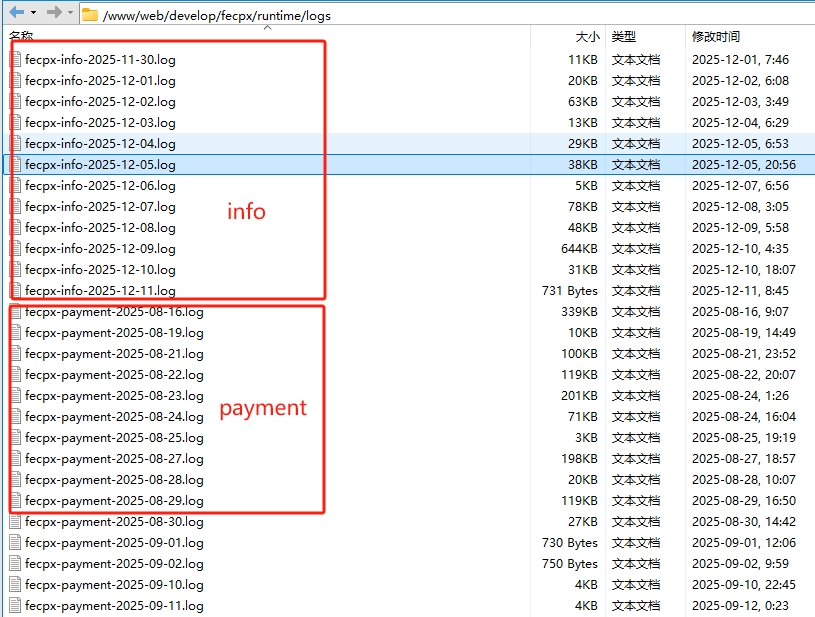815x617 pixels.
Task: Click file icon of fecpx-info-2025-12-09.log
Action: tap(15, 248)
